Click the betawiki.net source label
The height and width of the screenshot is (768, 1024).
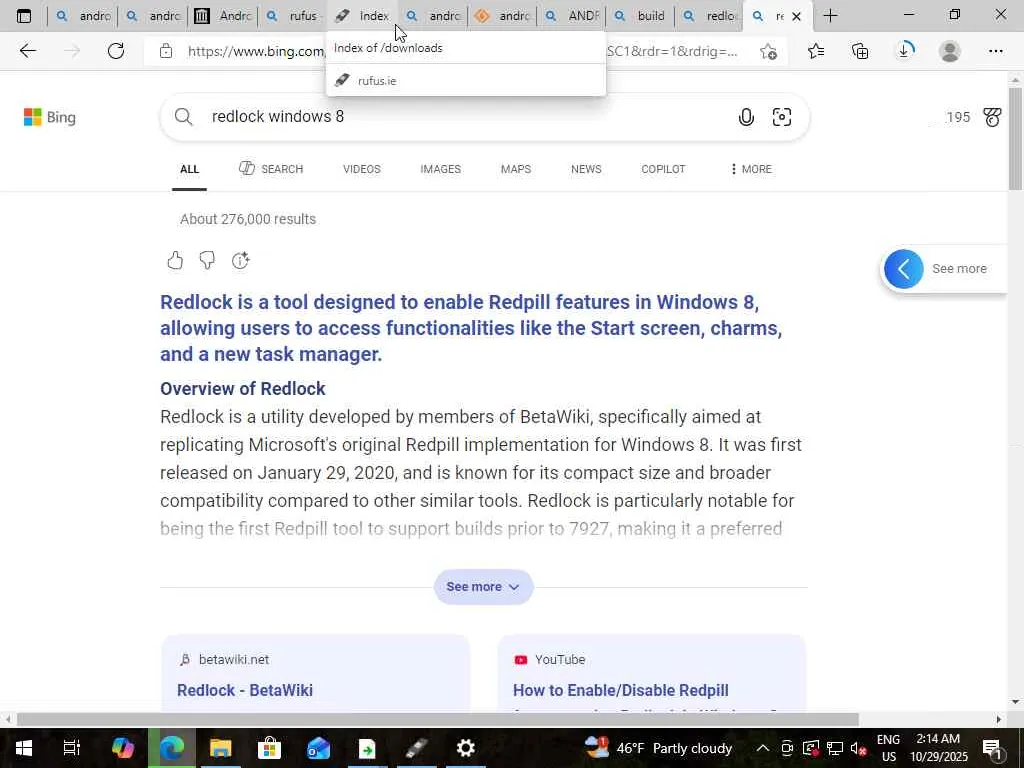[x=234, y=660]
